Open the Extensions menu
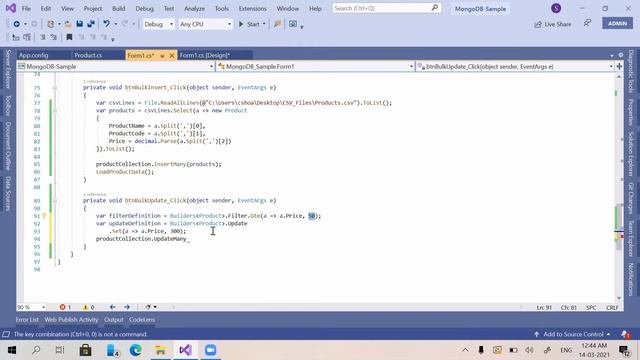 tap(252, 8)
